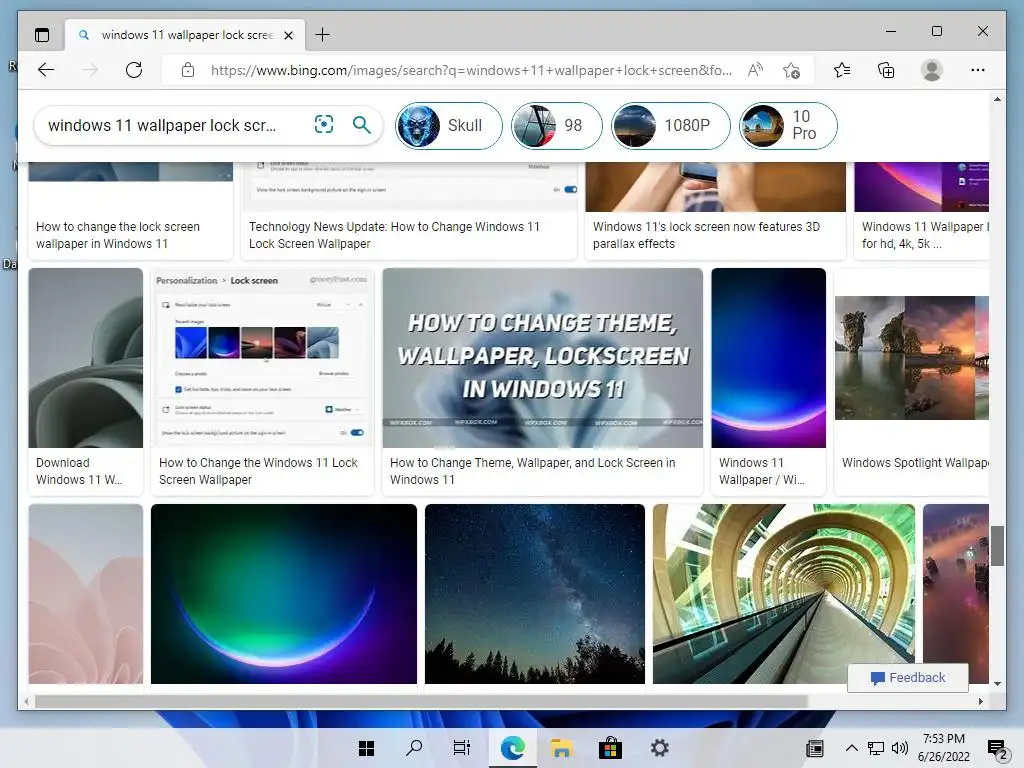Viewport: 1024px width, 768px height.
Task: Open 'How to Change the Windows 11 Lock Screen Wallpaper' link
Action: [258, 471]
